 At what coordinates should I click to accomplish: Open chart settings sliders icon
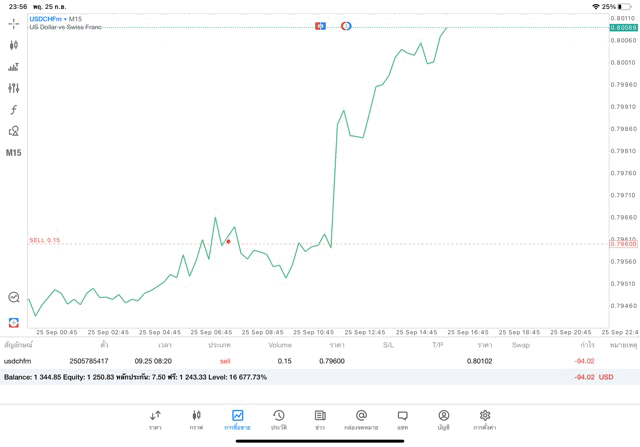pos(13,88)
